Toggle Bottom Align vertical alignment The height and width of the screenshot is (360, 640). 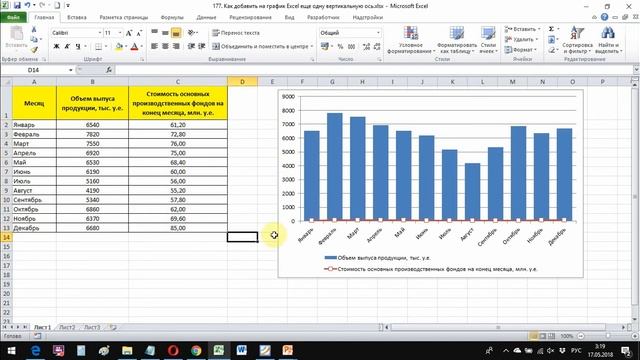click(176, 33)
